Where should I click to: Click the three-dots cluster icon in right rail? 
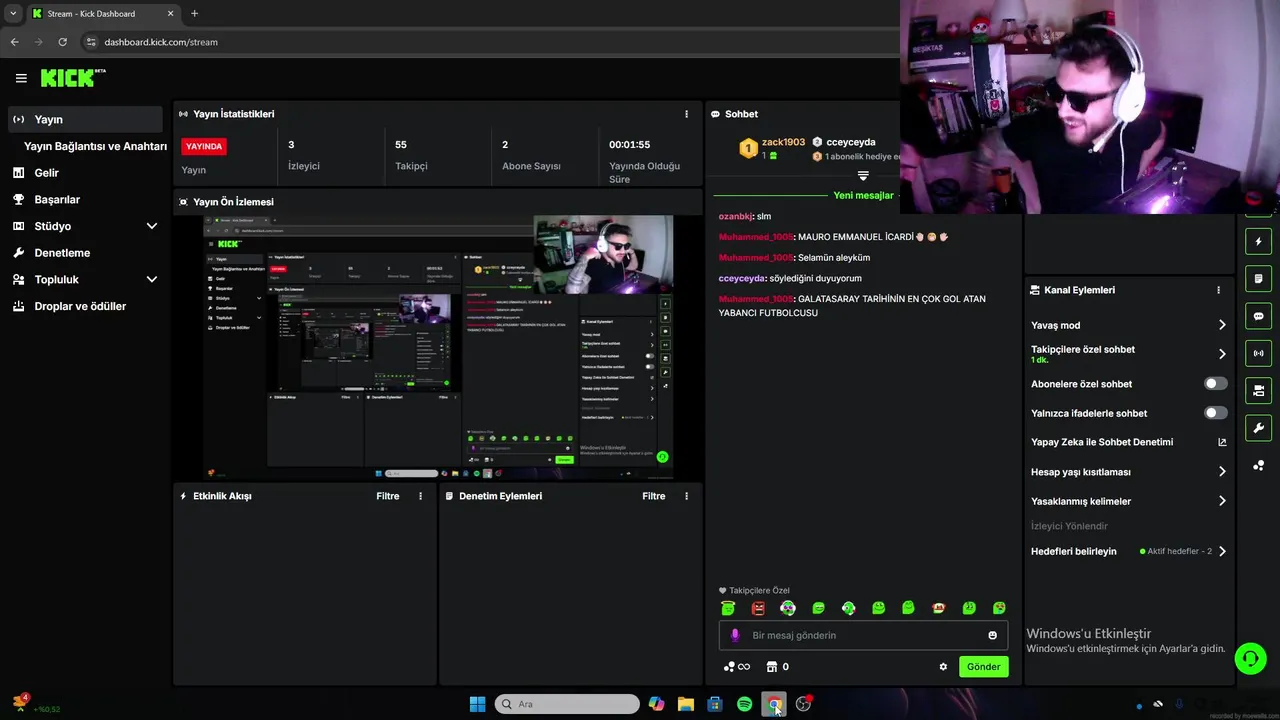(1258, 466)
